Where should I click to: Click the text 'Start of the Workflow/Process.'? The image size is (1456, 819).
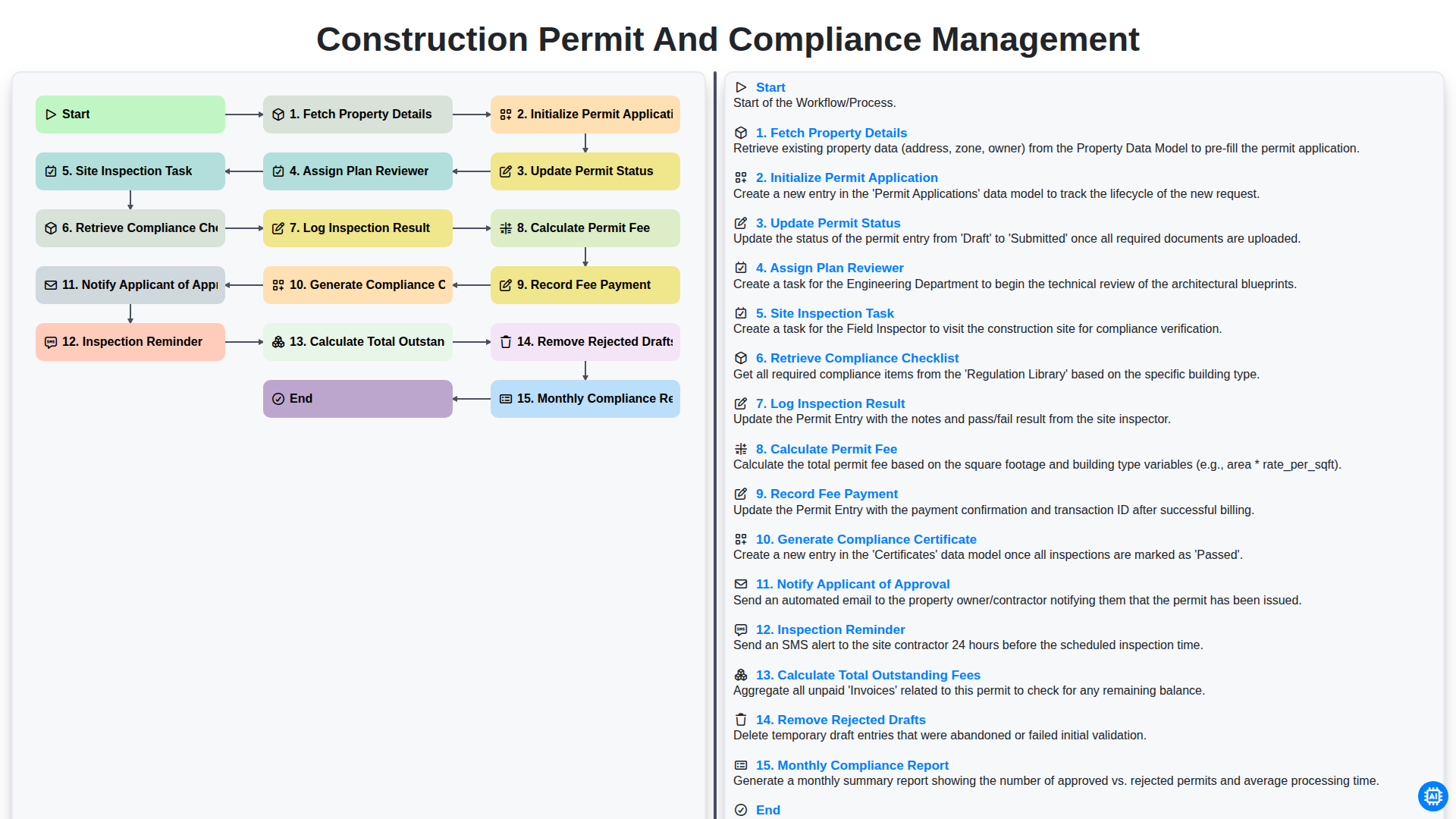(x=814, y=103)
